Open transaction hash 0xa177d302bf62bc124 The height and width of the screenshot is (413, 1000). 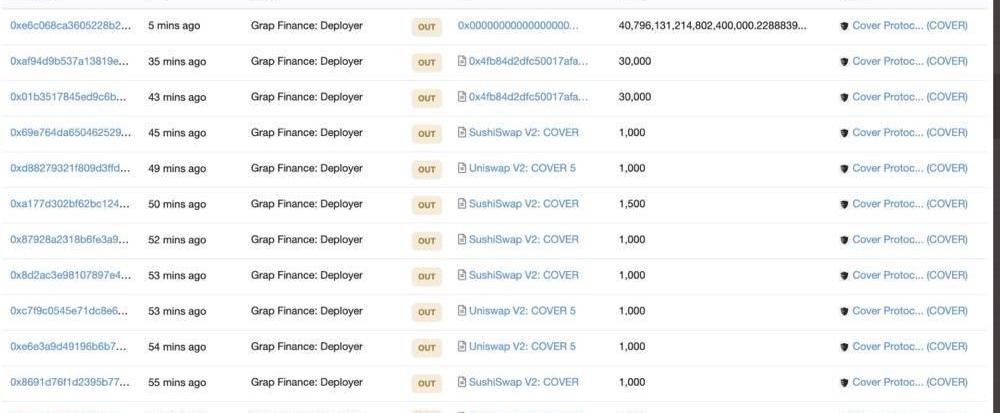tap(70, 204)
